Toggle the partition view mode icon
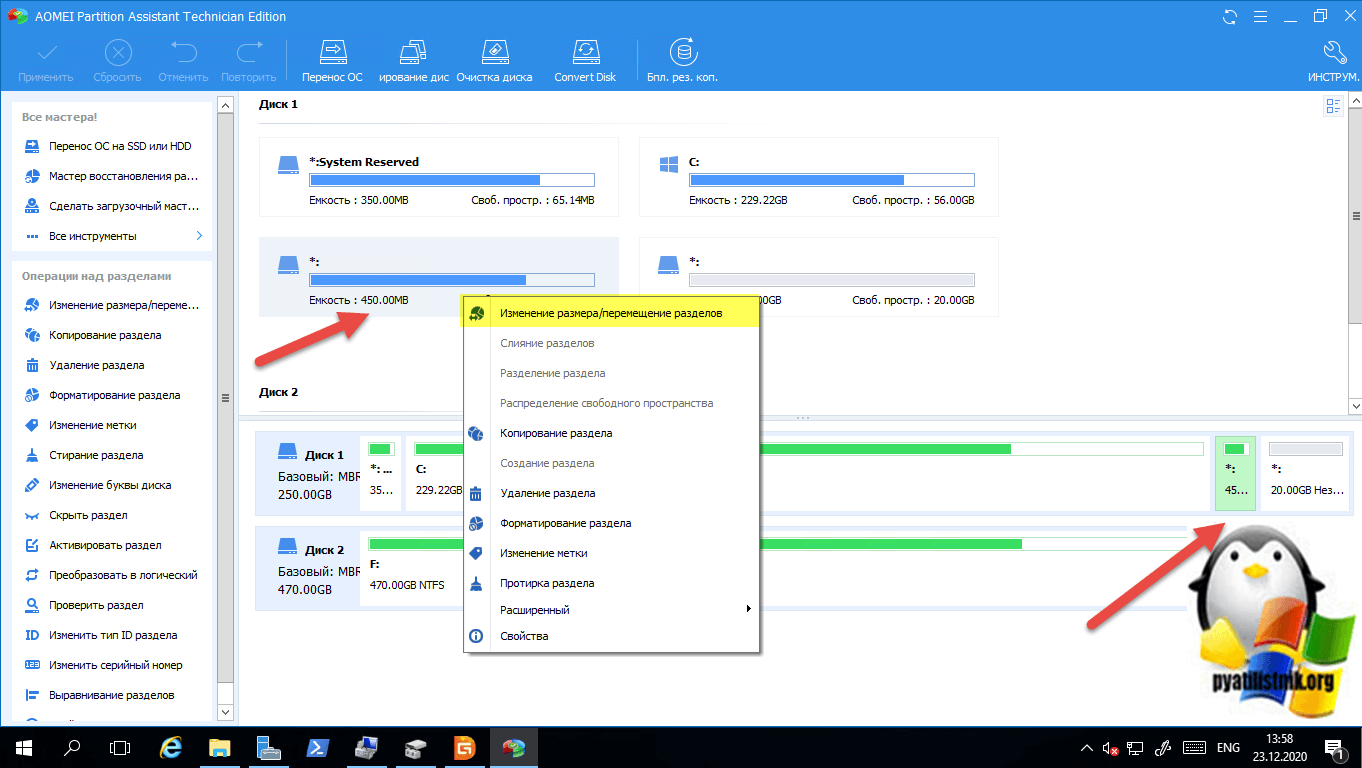Viewport: 1362px width, 768px height. coord(1332,107)
